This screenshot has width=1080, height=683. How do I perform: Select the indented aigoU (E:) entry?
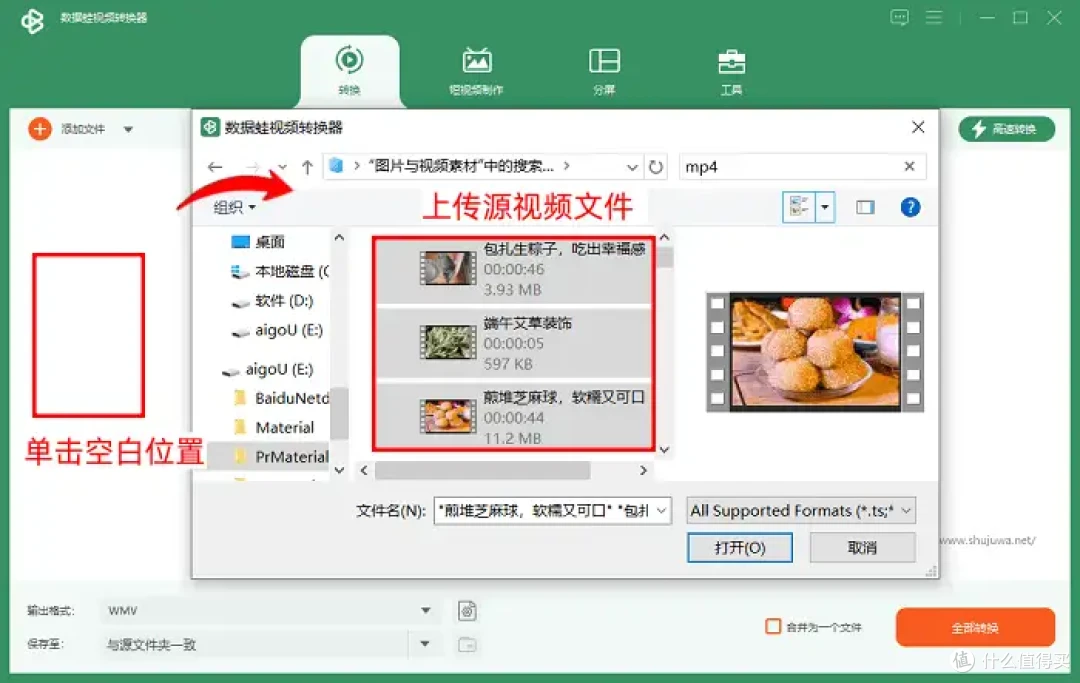click(277, 330)
